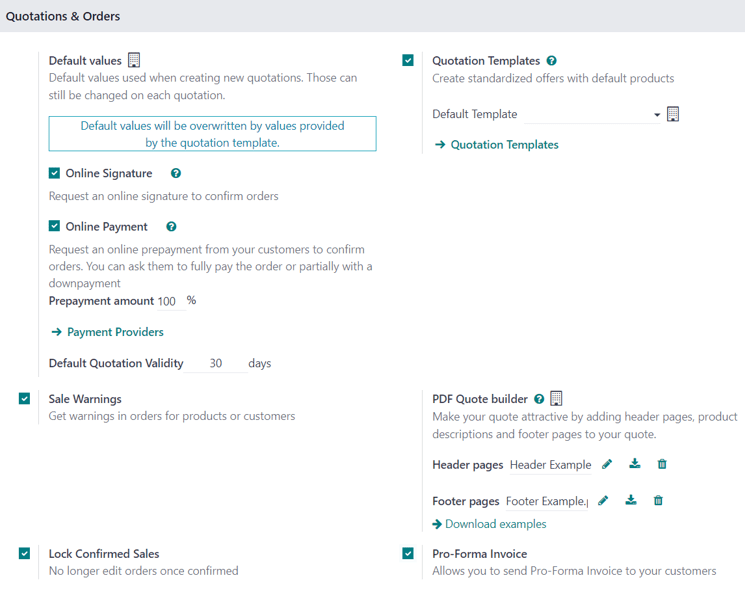Click the Download examples link

[x=489, y=524]
